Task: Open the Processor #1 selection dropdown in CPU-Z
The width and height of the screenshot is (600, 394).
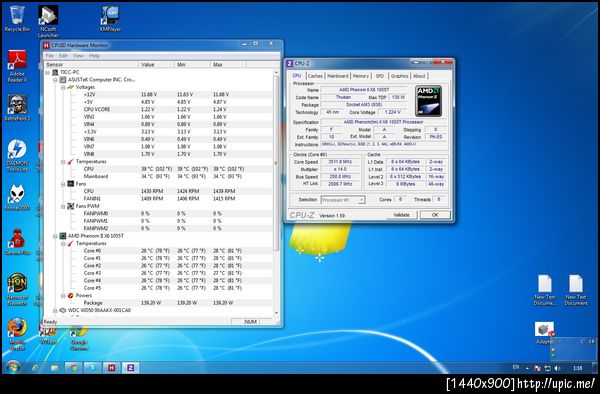Action: click(343, 200)
